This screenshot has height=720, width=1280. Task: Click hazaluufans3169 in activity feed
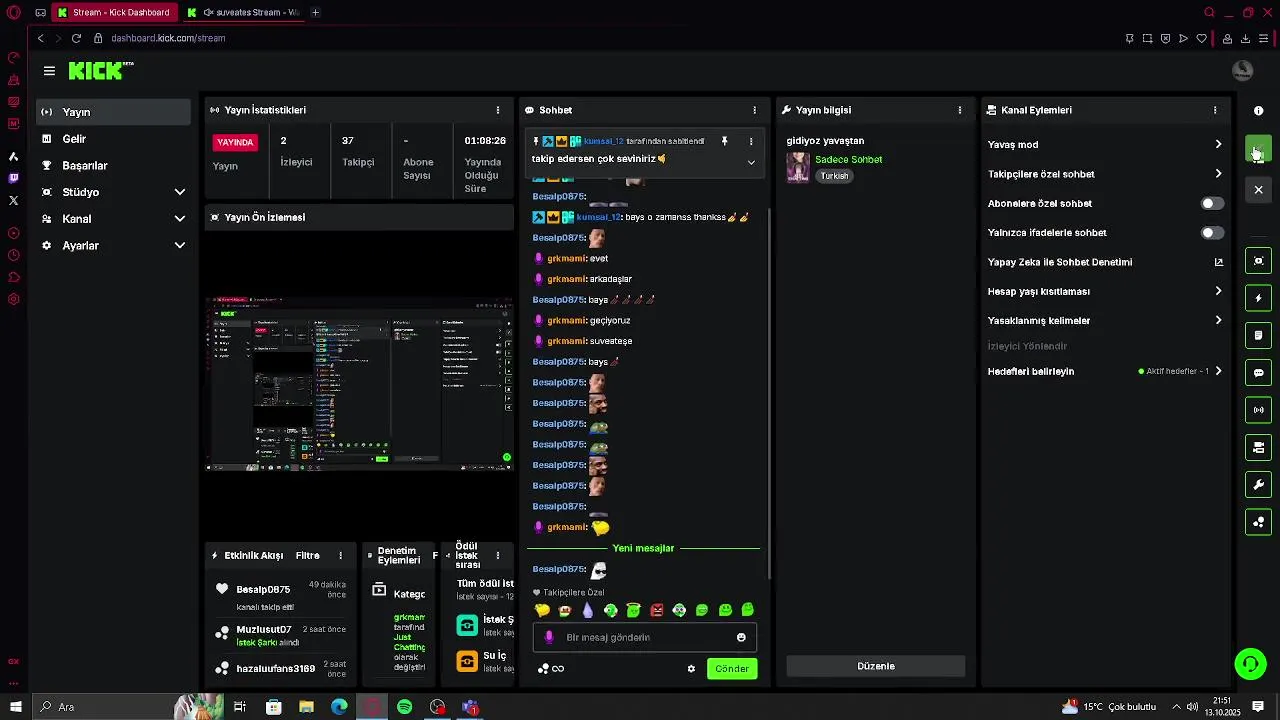point(276,668)
